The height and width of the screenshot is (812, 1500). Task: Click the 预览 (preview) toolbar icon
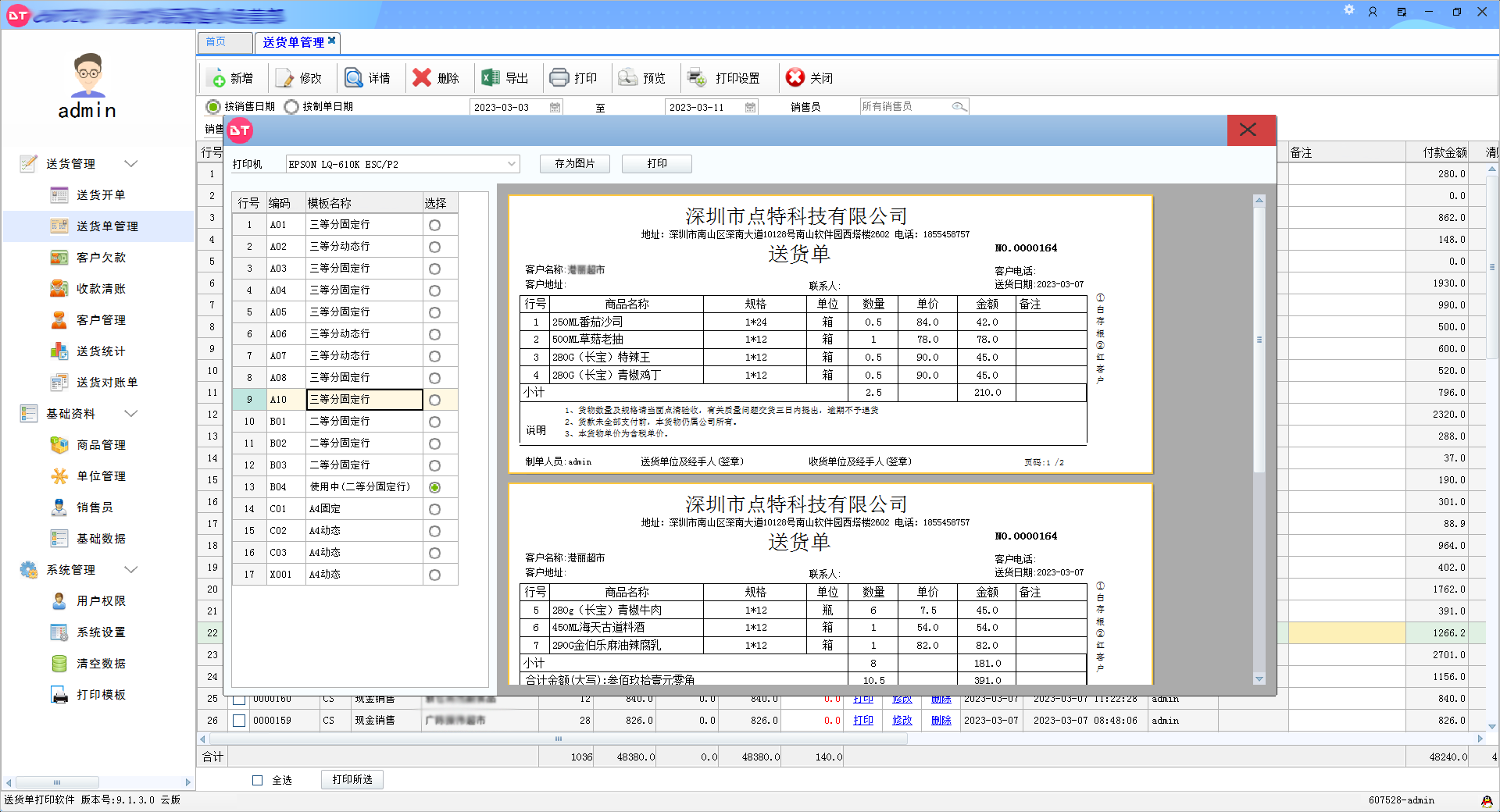(627, 77)
